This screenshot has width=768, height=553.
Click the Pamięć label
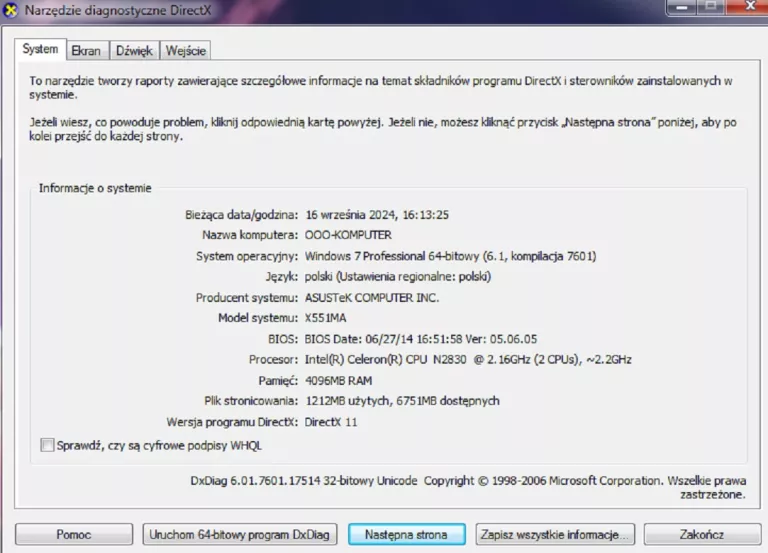tap(278, 381)
